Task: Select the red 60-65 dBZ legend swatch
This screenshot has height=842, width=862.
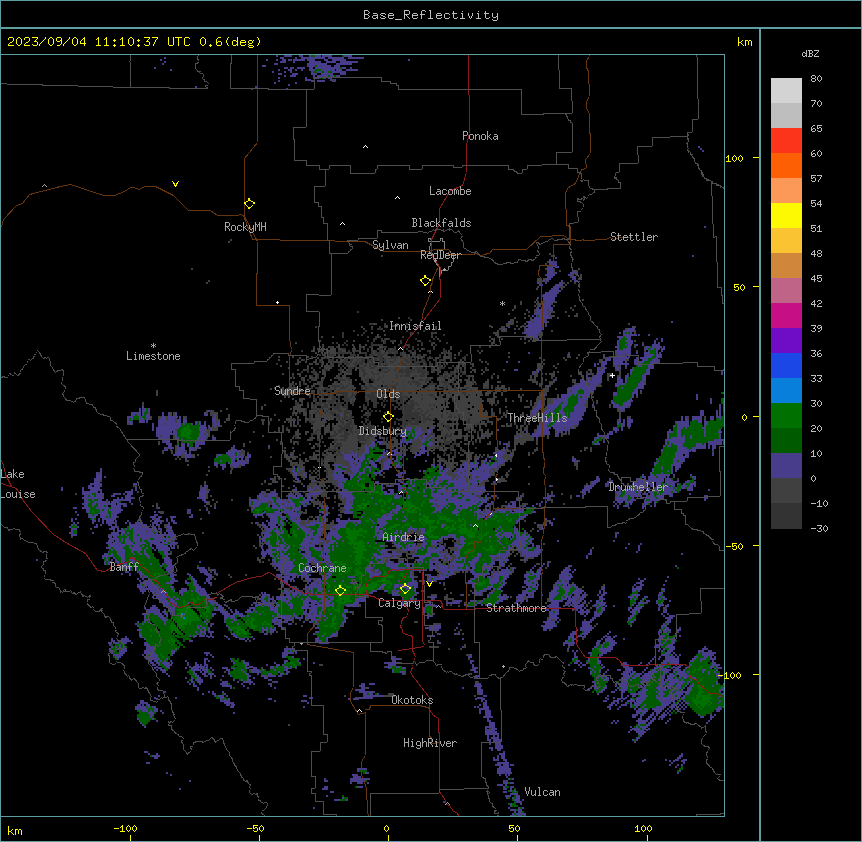Action: (786, 141)
